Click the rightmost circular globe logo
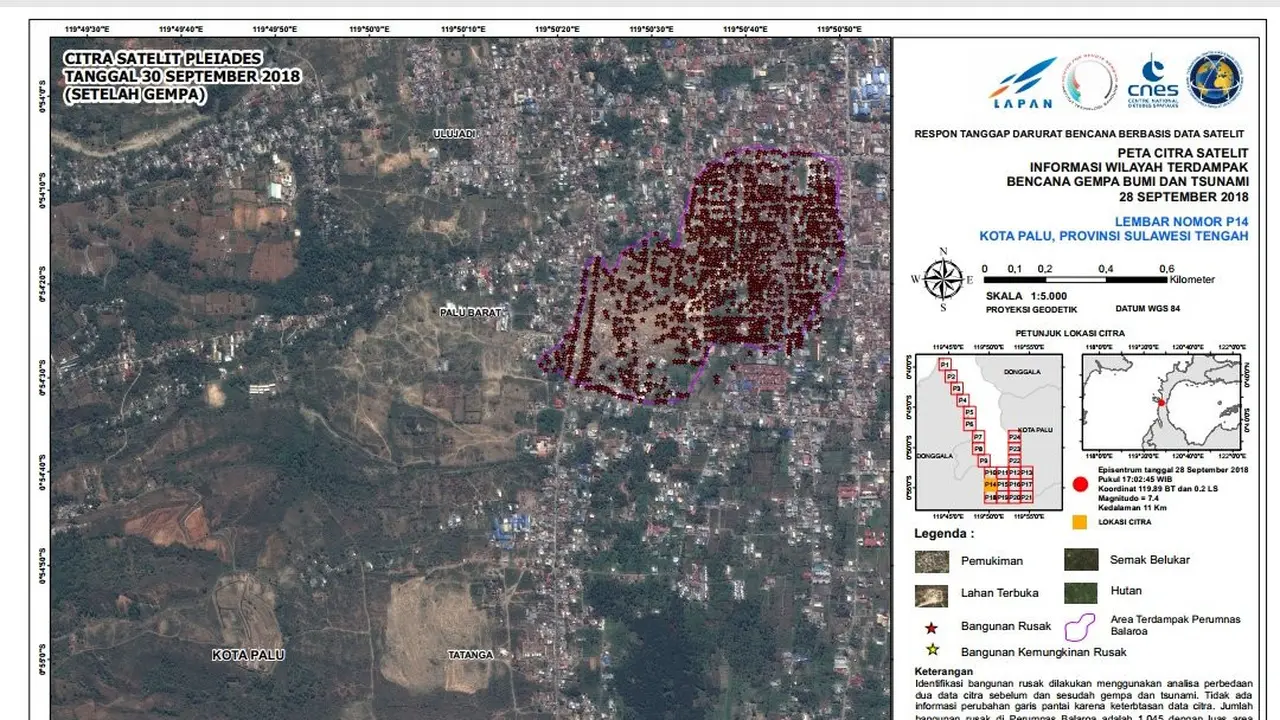 pyautogui.click(x=1215, y=80)
